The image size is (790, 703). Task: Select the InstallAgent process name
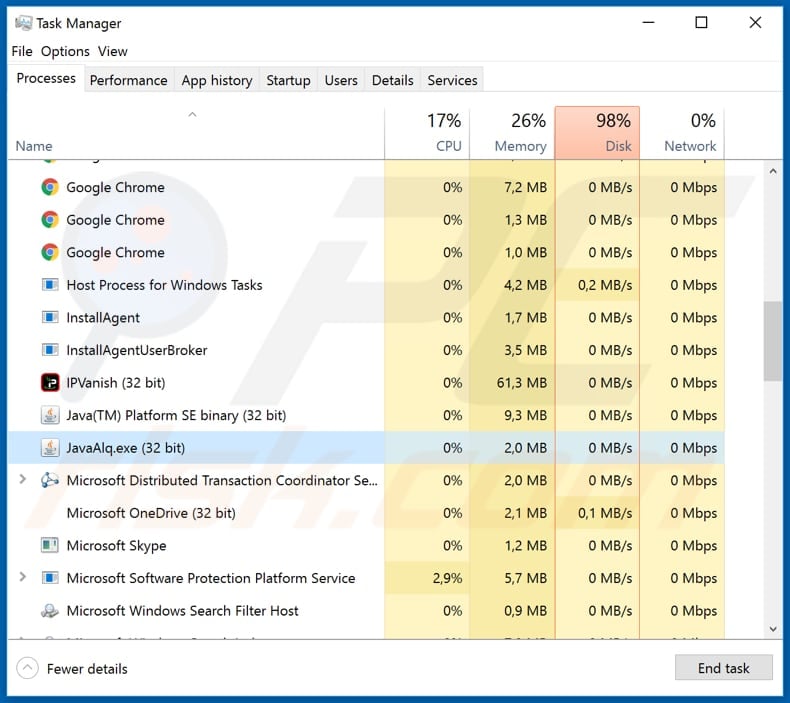point(103,318)
